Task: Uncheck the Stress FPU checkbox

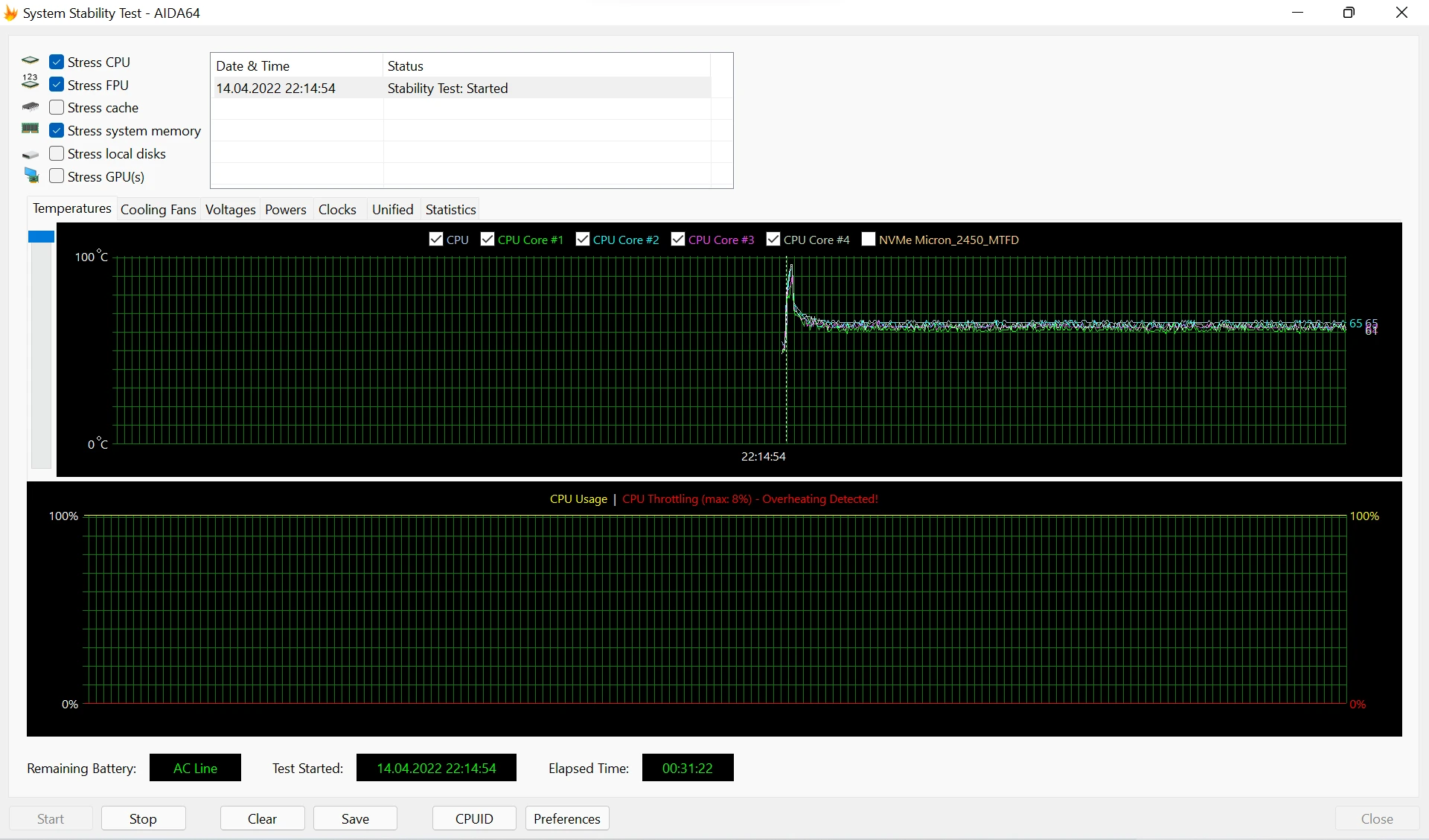Action: (57, 85)
